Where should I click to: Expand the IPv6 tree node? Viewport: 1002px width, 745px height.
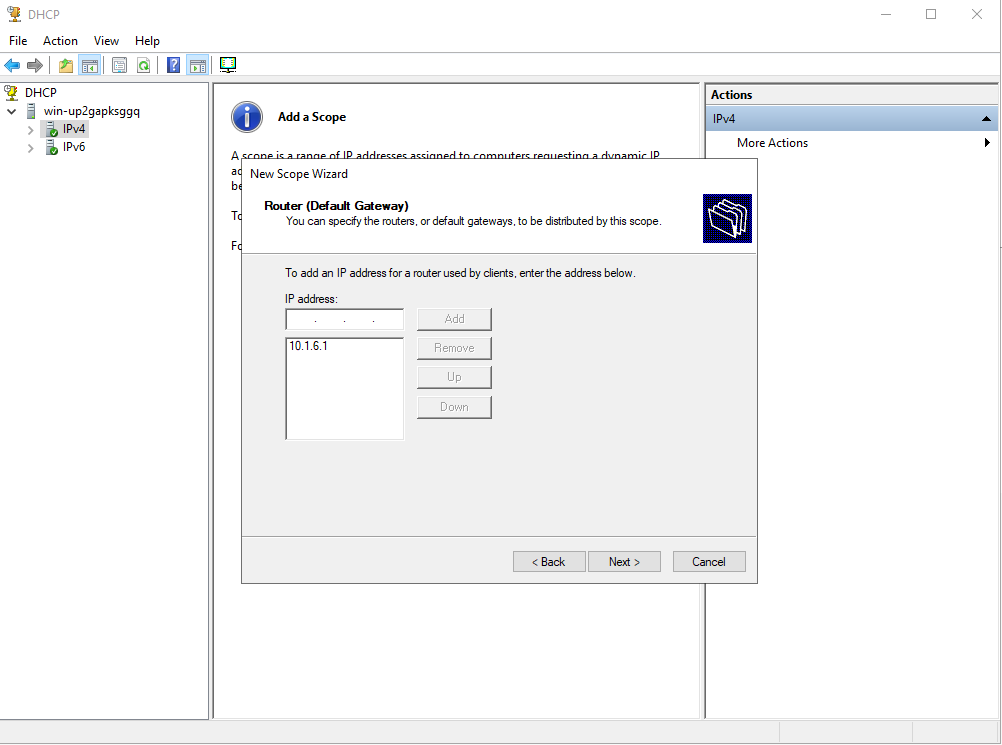[x=30, y=148]
